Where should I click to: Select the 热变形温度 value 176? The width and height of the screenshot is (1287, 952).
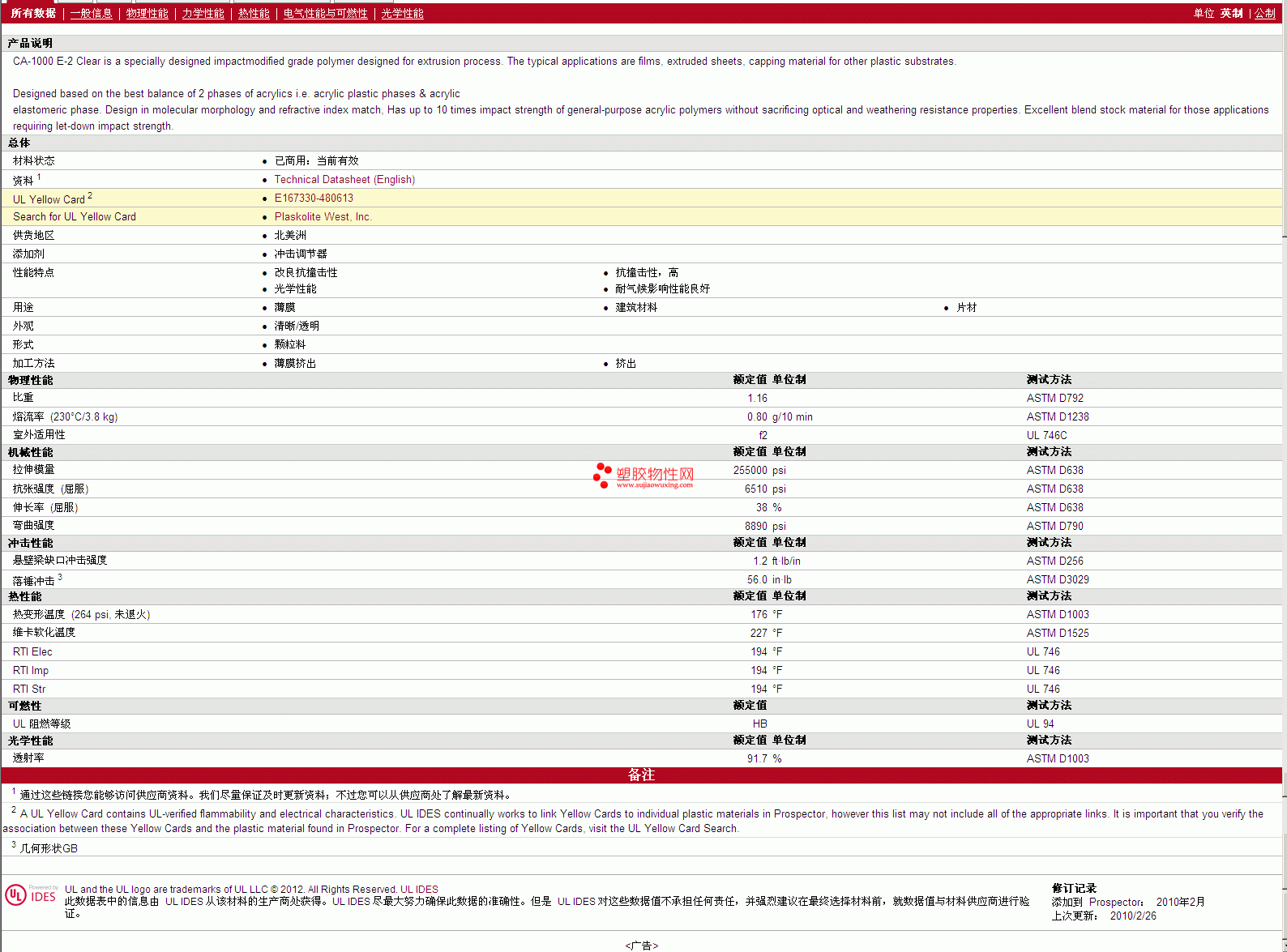click(x=759, y=615)
